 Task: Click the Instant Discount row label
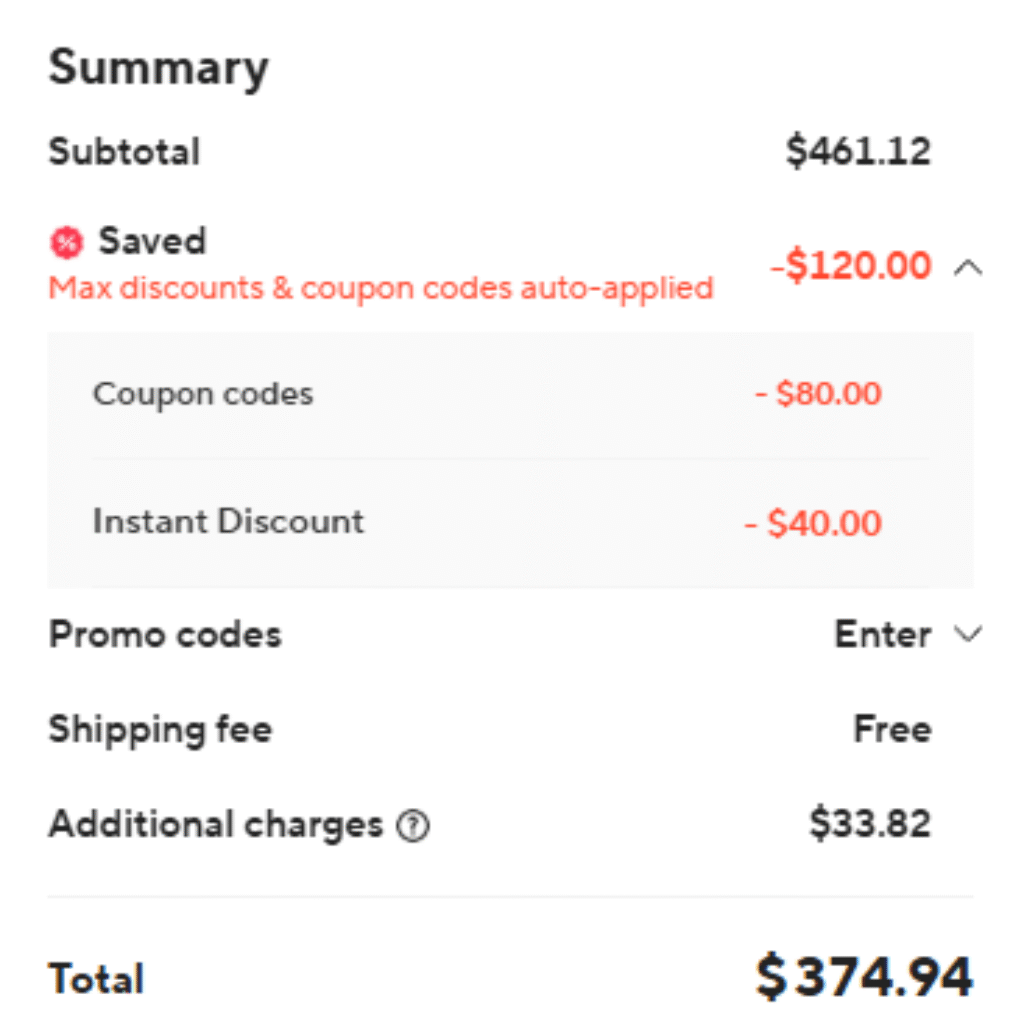pos(228,521)
